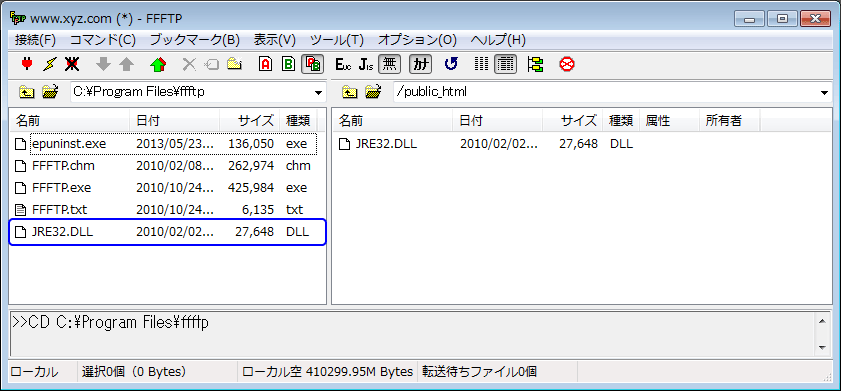Open the オプション(O) menu
841x391 pixels.
click(417, 40)
